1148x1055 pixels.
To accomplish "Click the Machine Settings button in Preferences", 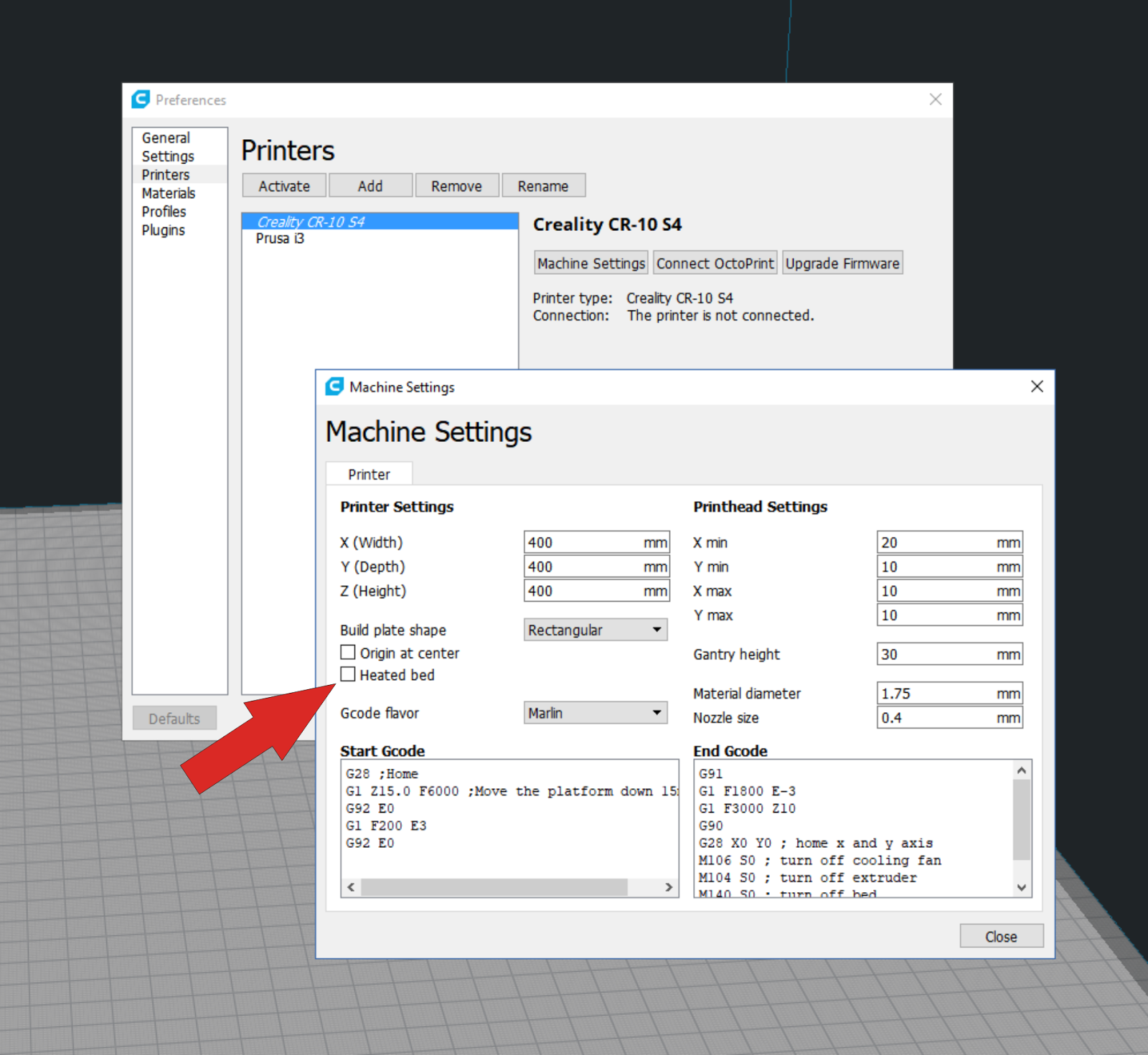I will point(591,263).
